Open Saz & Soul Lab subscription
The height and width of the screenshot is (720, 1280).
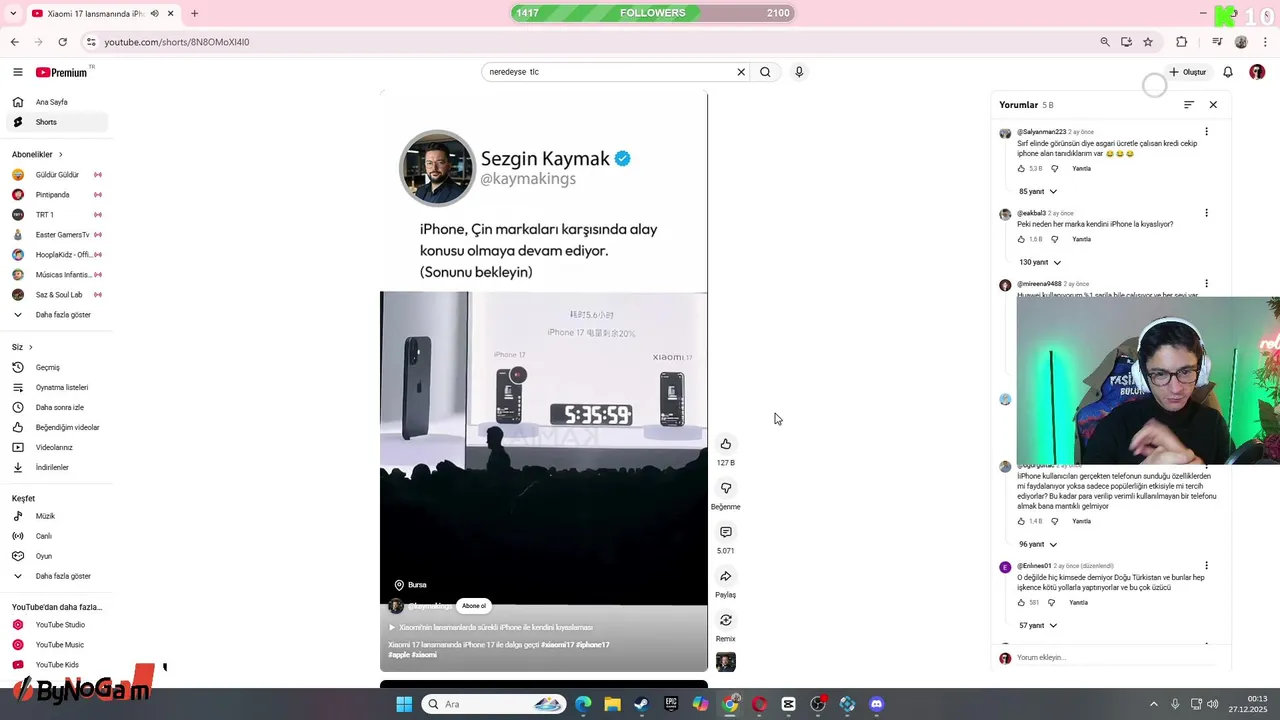pos(56,295)
